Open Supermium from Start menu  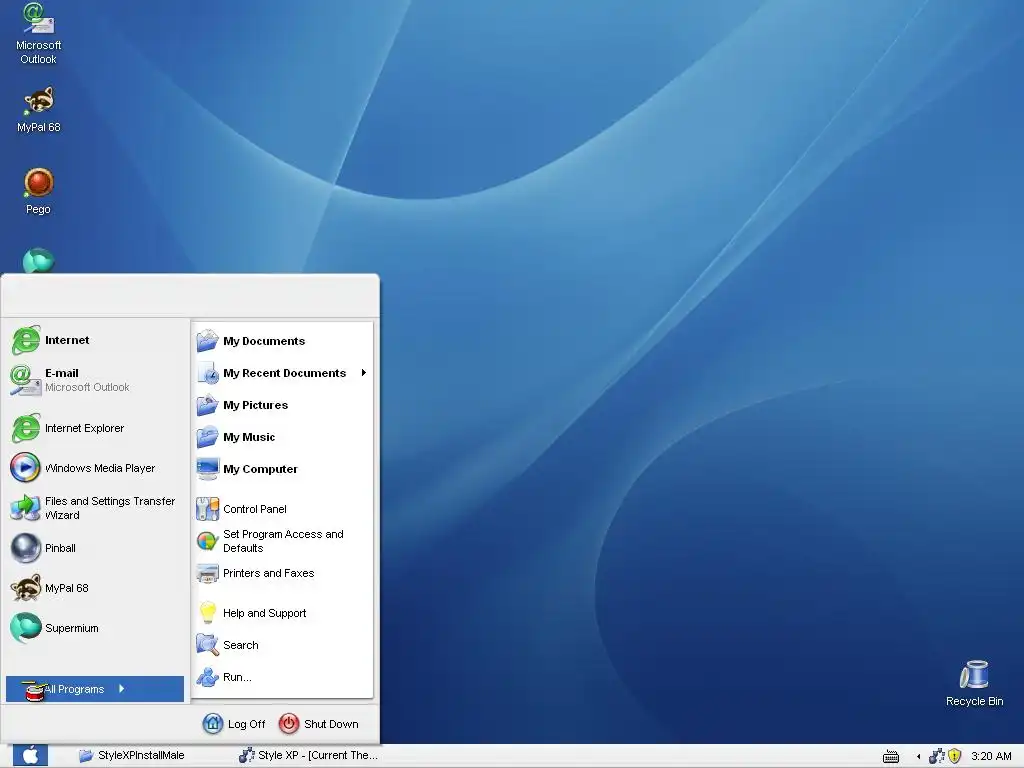[x=55, y=628]
